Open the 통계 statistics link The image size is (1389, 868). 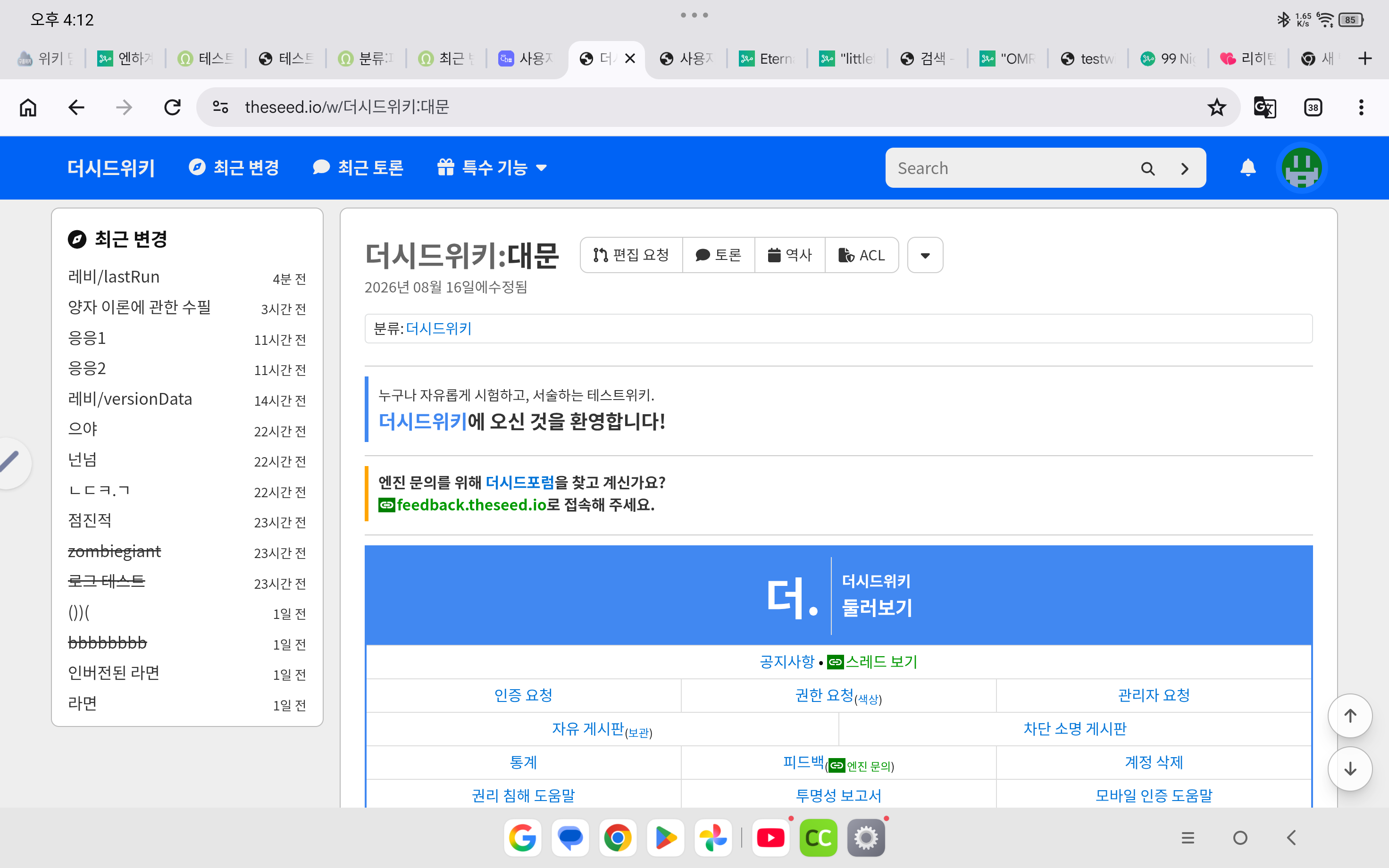pyautogui.click(x=523, y=762)
